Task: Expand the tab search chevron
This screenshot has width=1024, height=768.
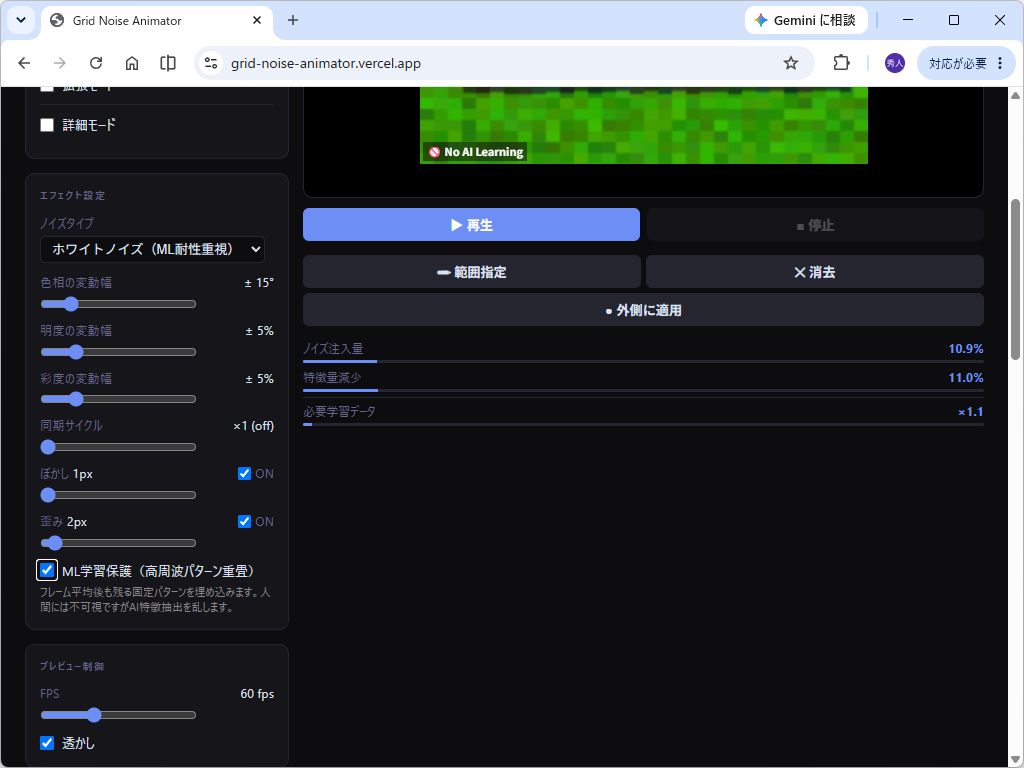Action: pos(21,20)
